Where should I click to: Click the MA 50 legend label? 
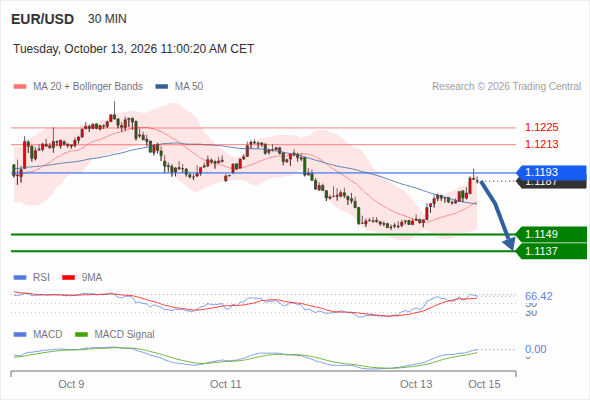(189, 87)
